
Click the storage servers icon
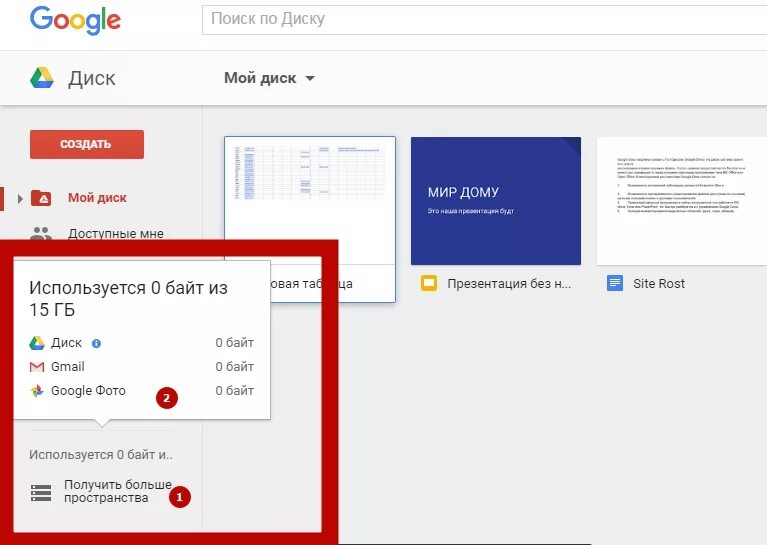(41, 493)
